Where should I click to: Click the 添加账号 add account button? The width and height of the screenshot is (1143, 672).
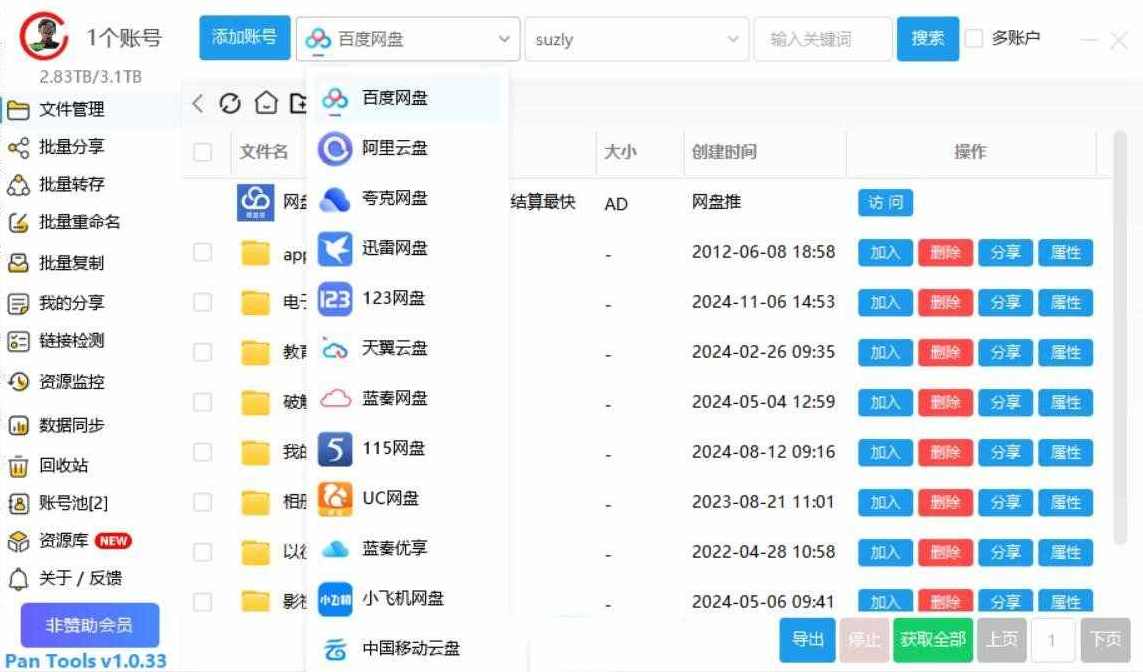[244, 35]
